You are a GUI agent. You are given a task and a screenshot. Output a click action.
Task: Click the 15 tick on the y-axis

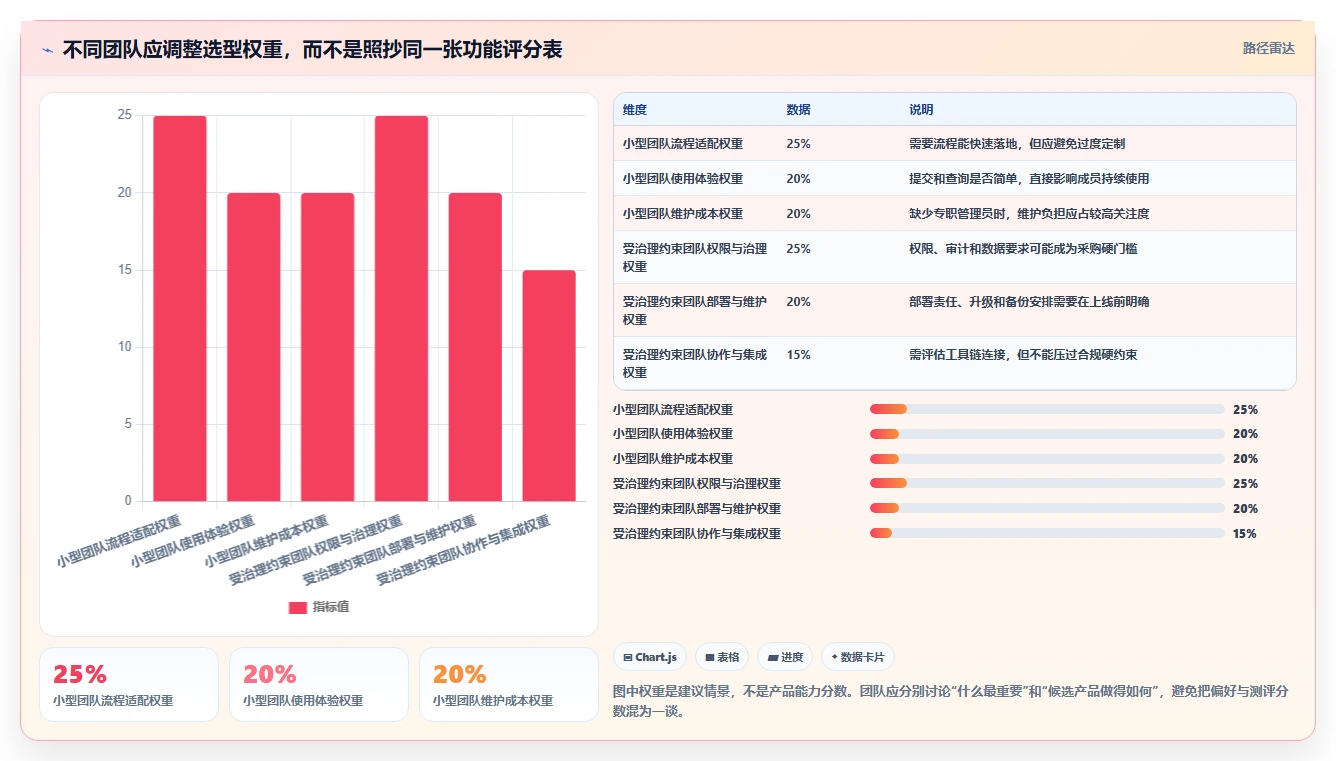pos(125,269)
